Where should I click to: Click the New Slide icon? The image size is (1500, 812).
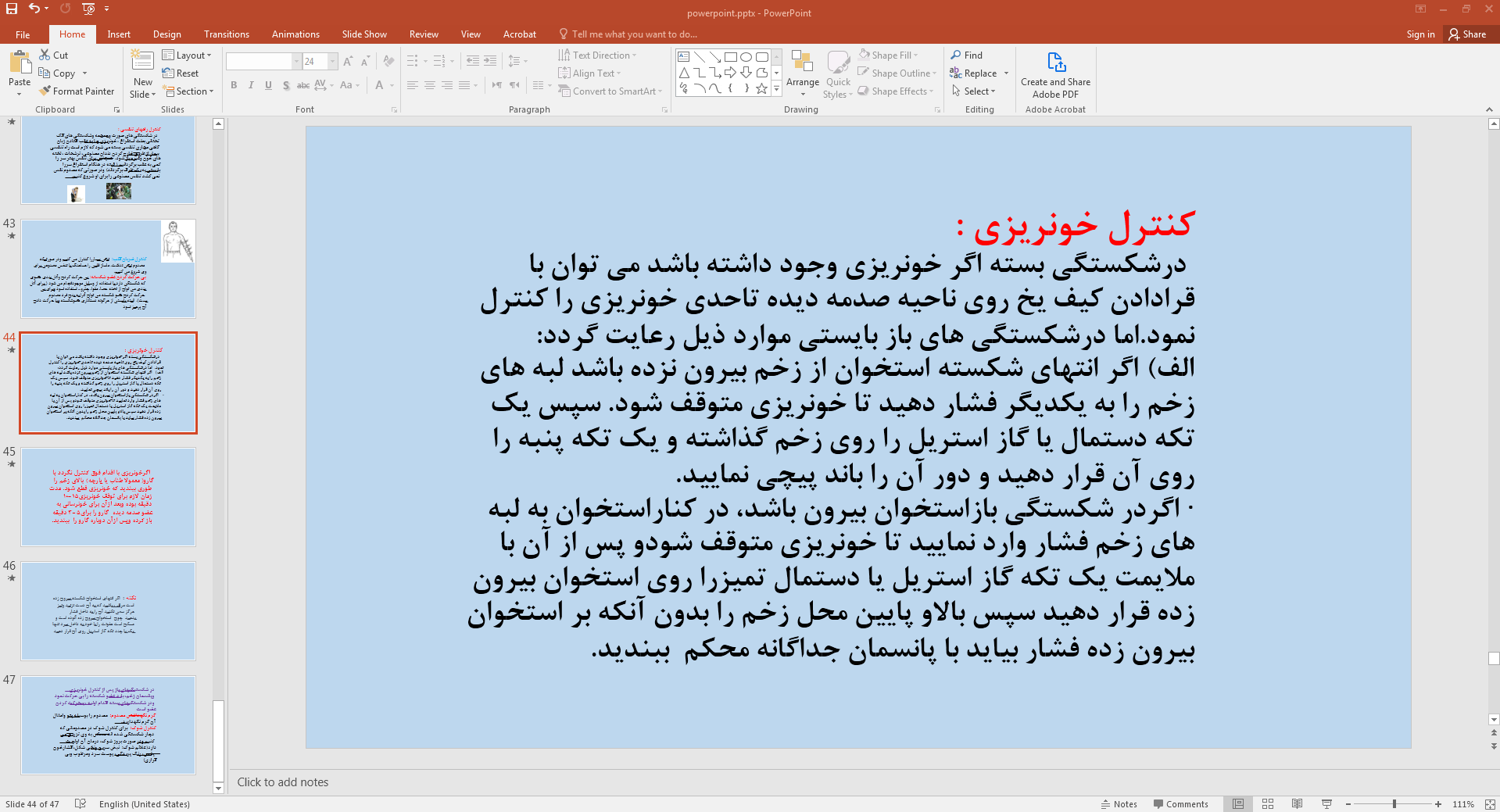[142, 62]
